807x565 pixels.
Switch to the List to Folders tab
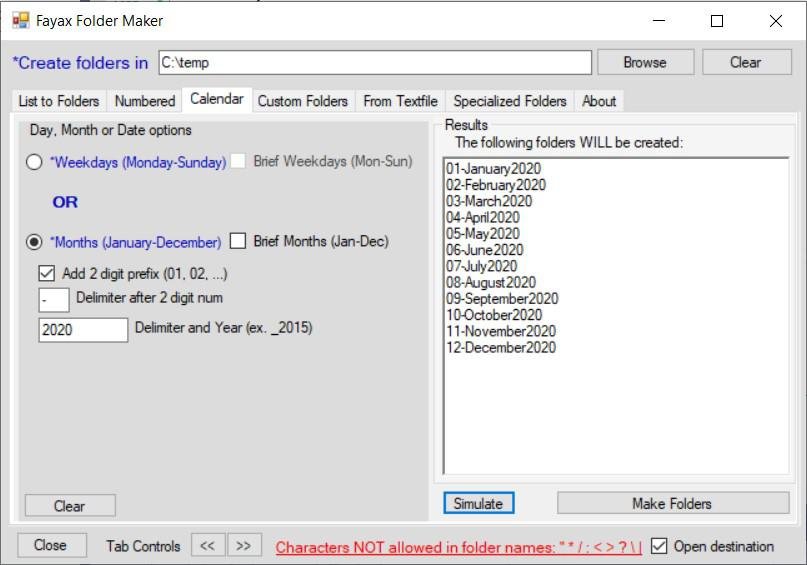pos(59,101)
